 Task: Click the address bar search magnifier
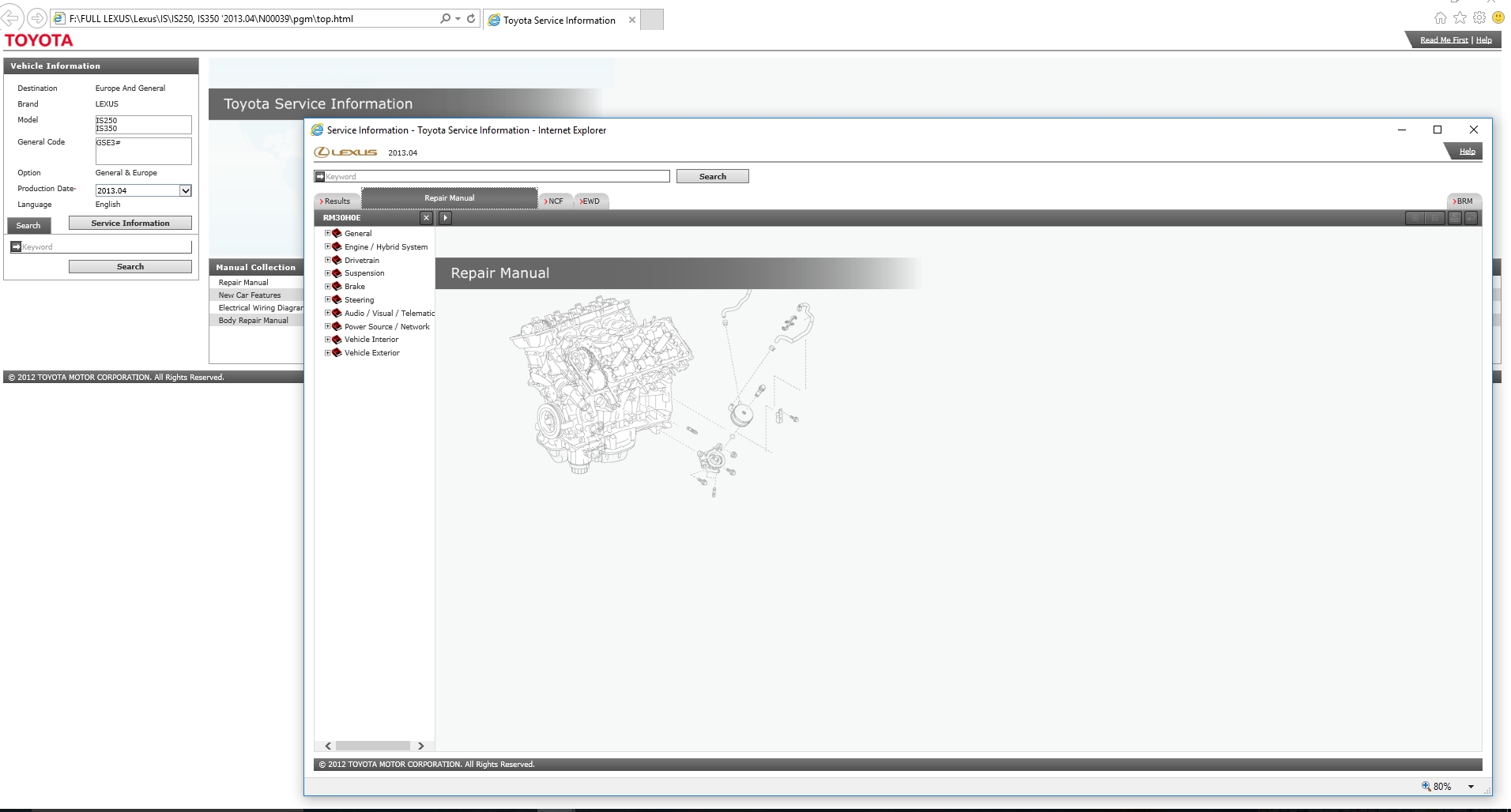[446, 18]
